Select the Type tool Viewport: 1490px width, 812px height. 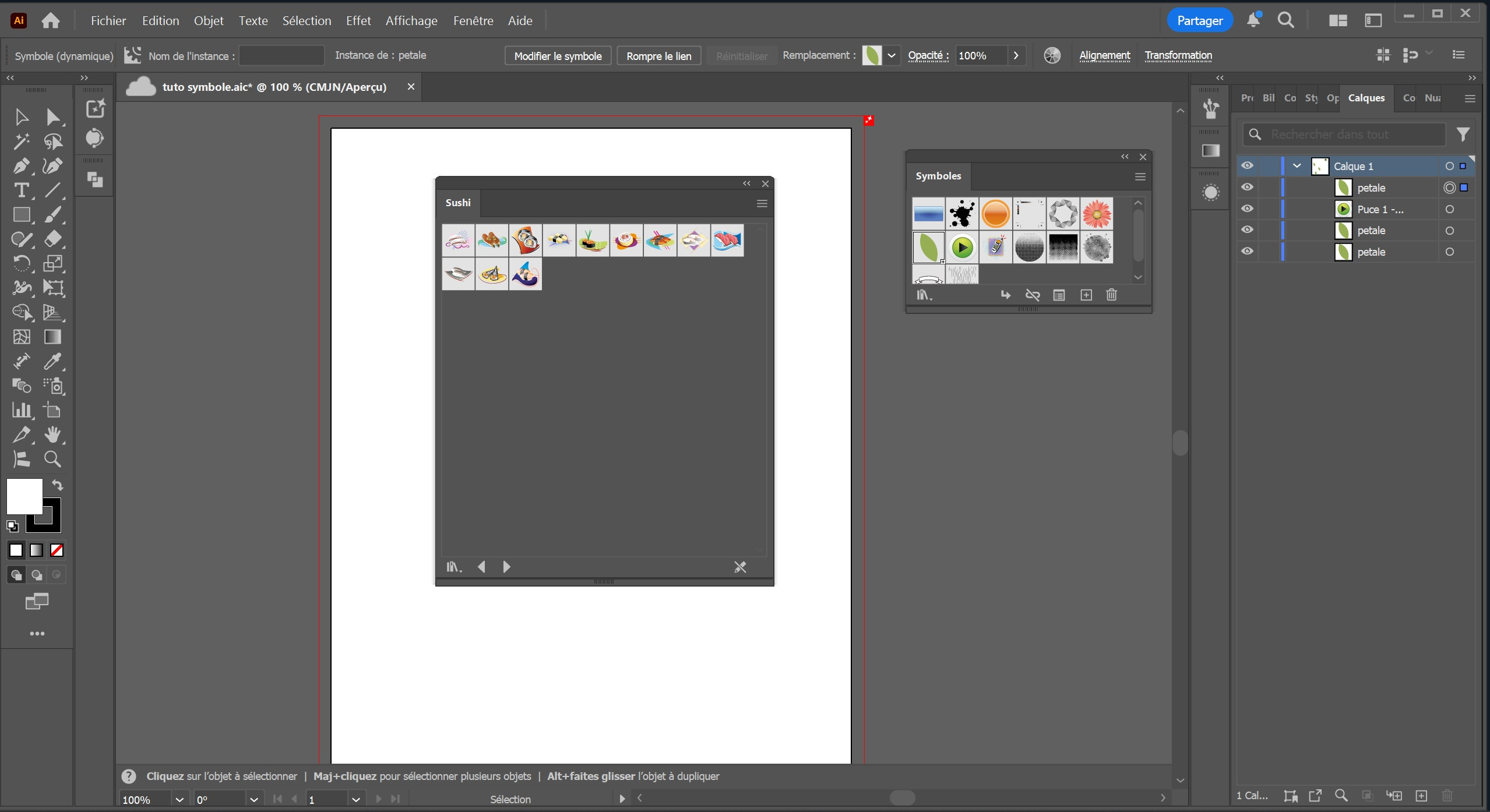[x=21, y=190]
